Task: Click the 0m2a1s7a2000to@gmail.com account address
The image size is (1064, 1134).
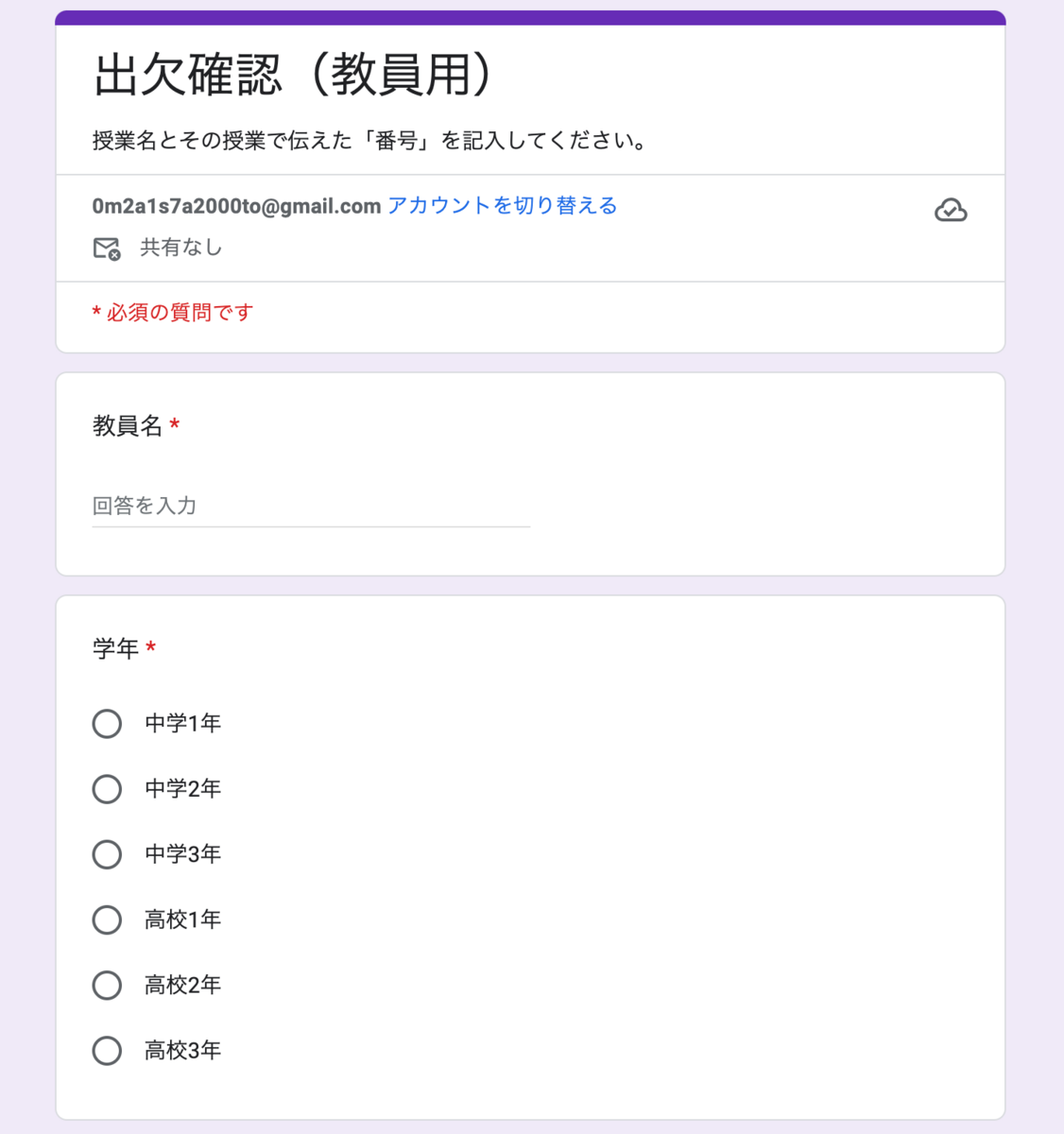Action: pos(236,206)
